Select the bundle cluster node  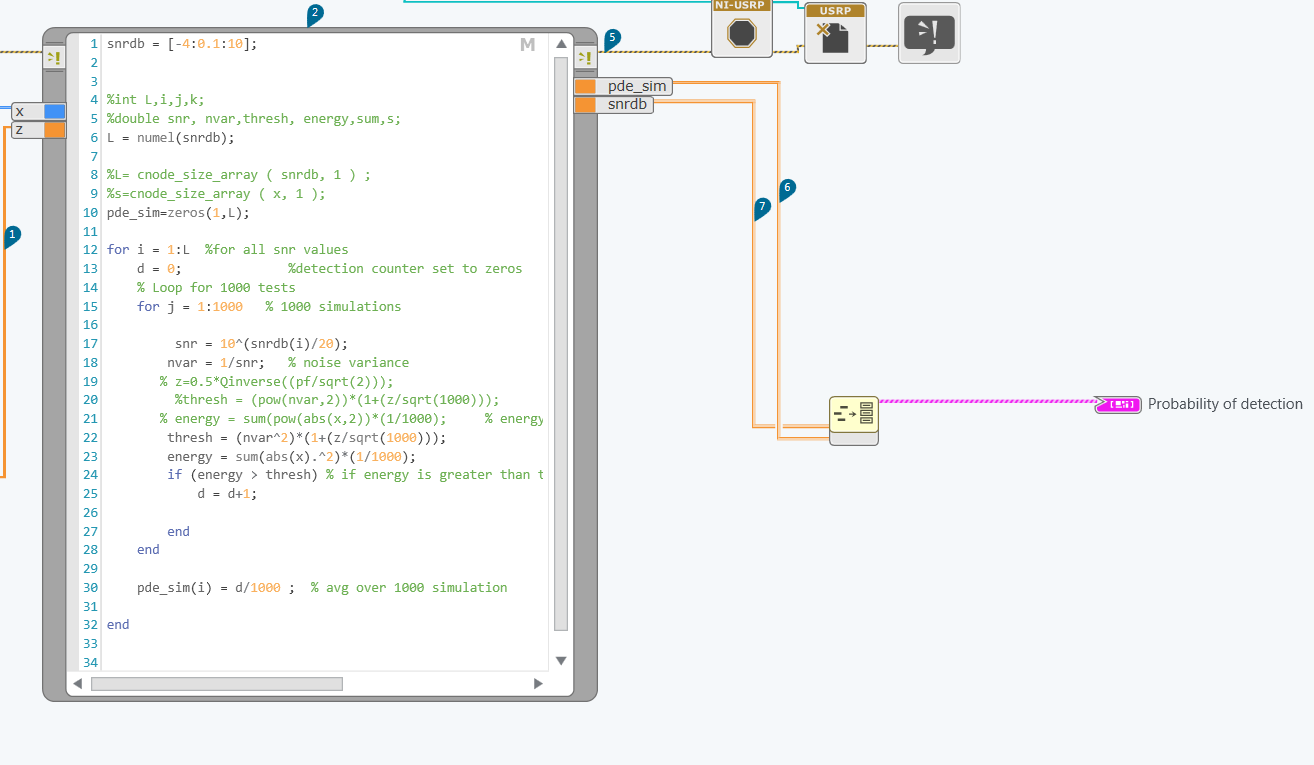coord(854,420)
